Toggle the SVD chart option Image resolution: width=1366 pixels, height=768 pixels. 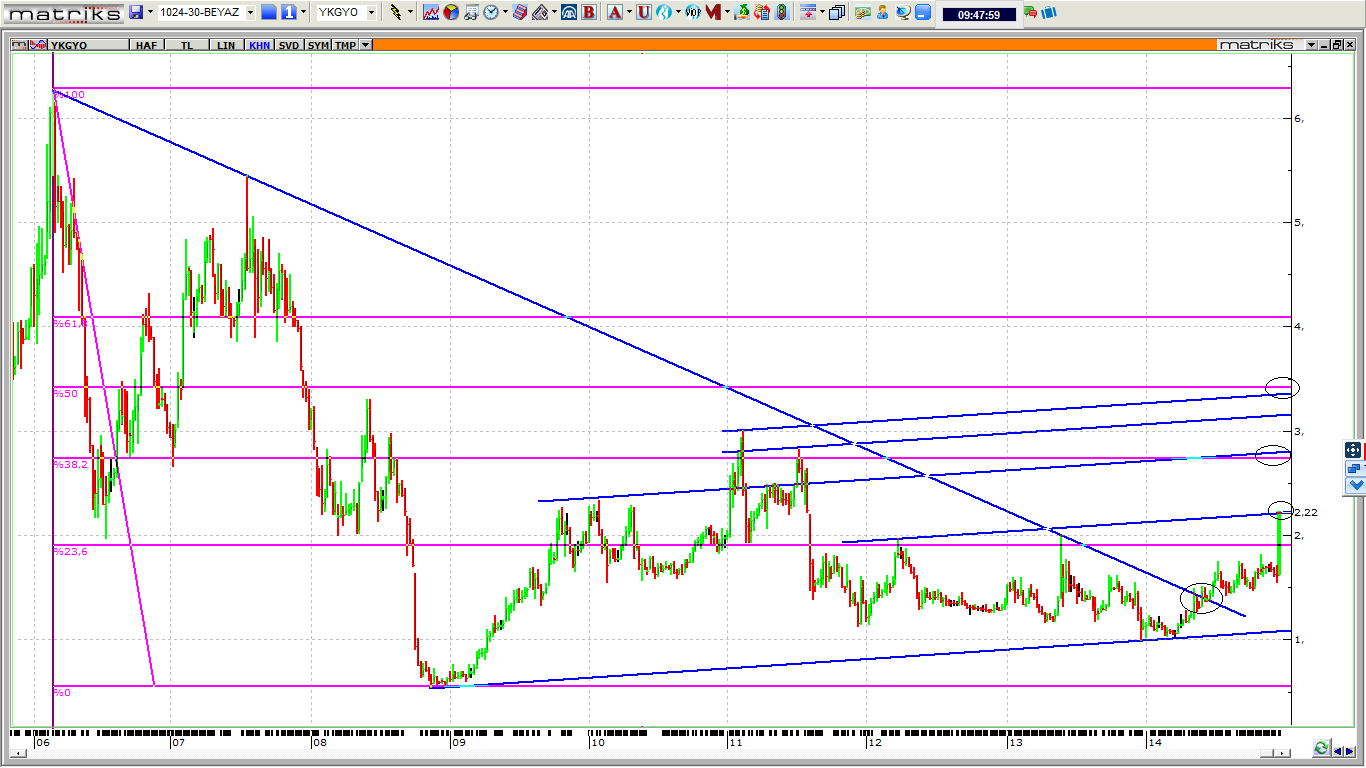click(x=289, y=45)
